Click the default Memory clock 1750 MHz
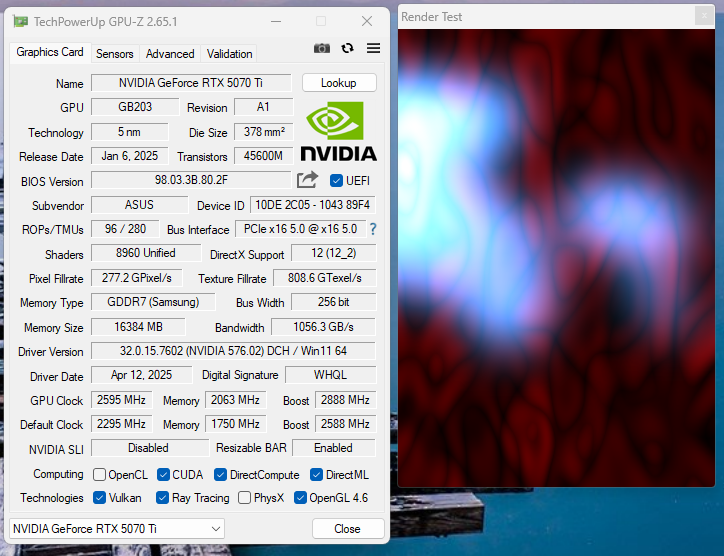This screenshot has height=556, width=724. 235,424
